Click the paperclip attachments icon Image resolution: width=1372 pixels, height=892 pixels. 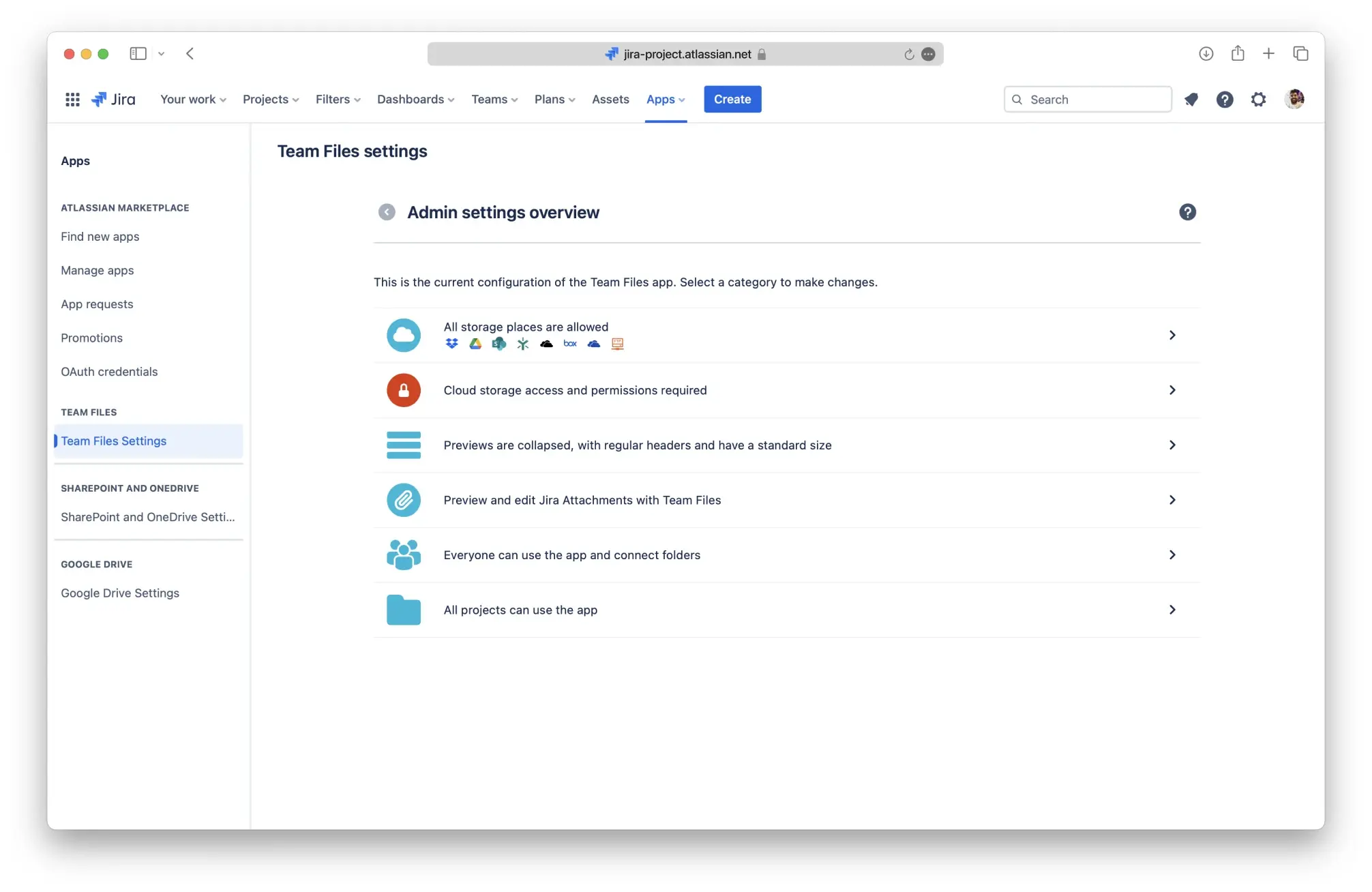click(404, 500)
